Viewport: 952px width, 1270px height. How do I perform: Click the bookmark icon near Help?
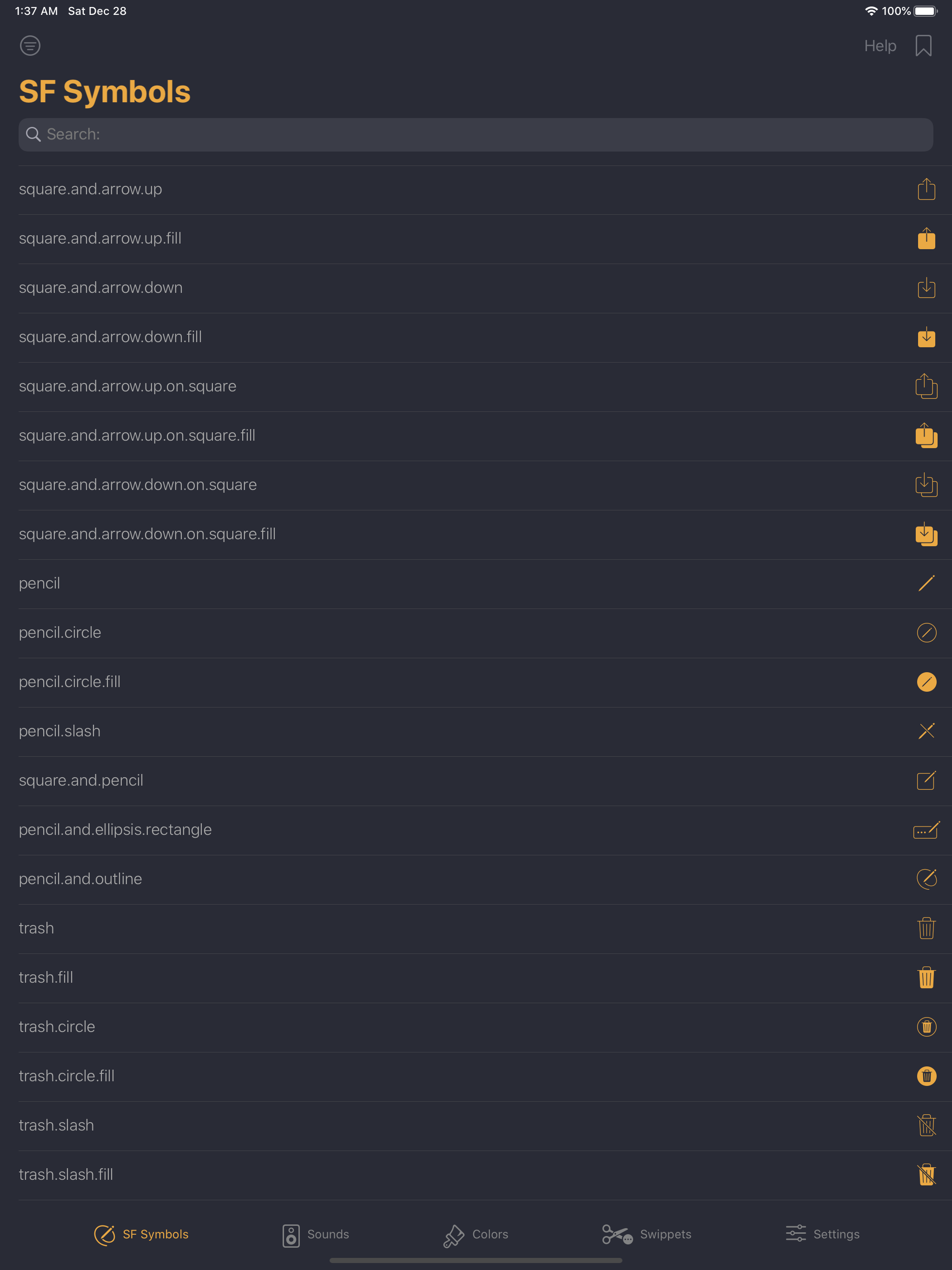(923, 46)
